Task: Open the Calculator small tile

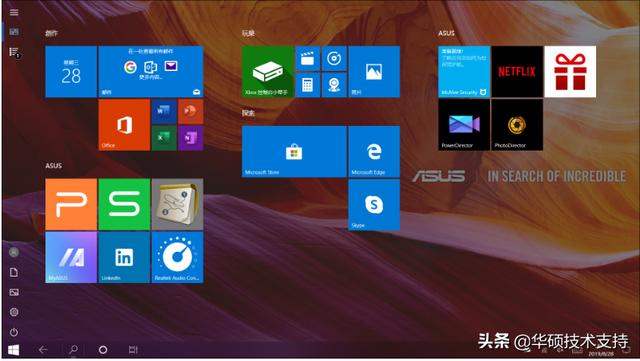Action: tap(307, 85)
